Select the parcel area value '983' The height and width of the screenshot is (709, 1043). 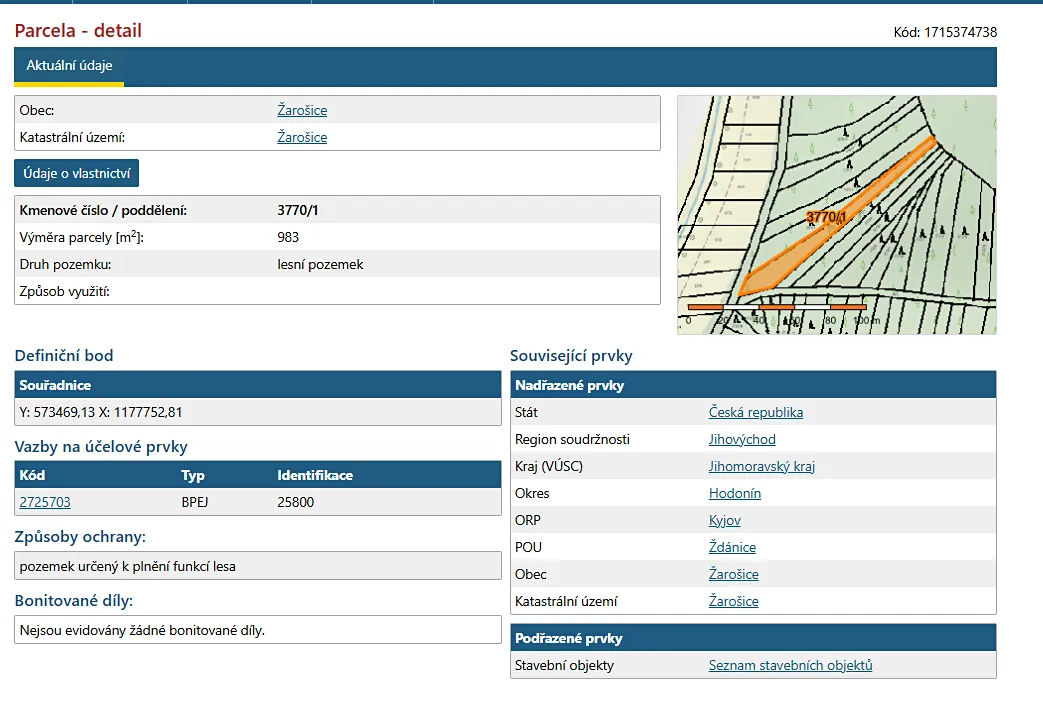[288, 237]
